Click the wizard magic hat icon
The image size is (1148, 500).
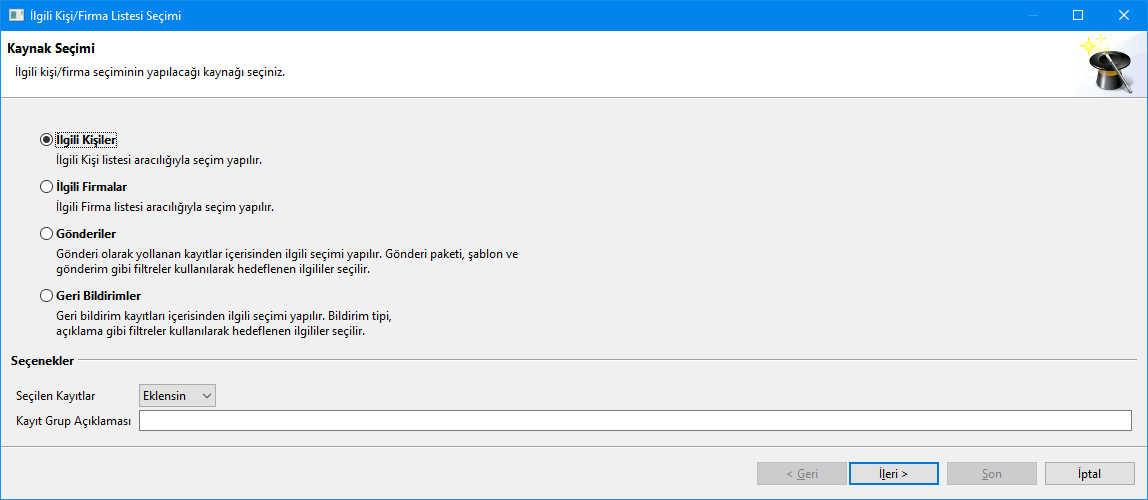(x=1108, y=65)
